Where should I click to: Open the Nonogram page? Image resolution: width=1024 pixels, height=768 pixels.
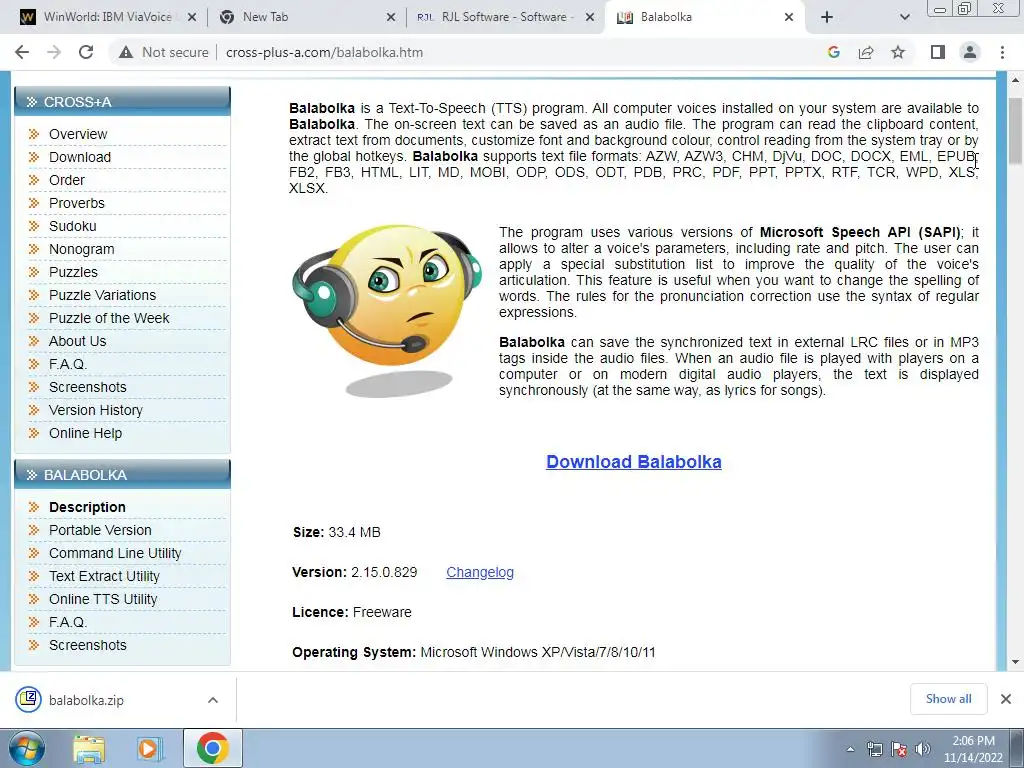[82, 249]
